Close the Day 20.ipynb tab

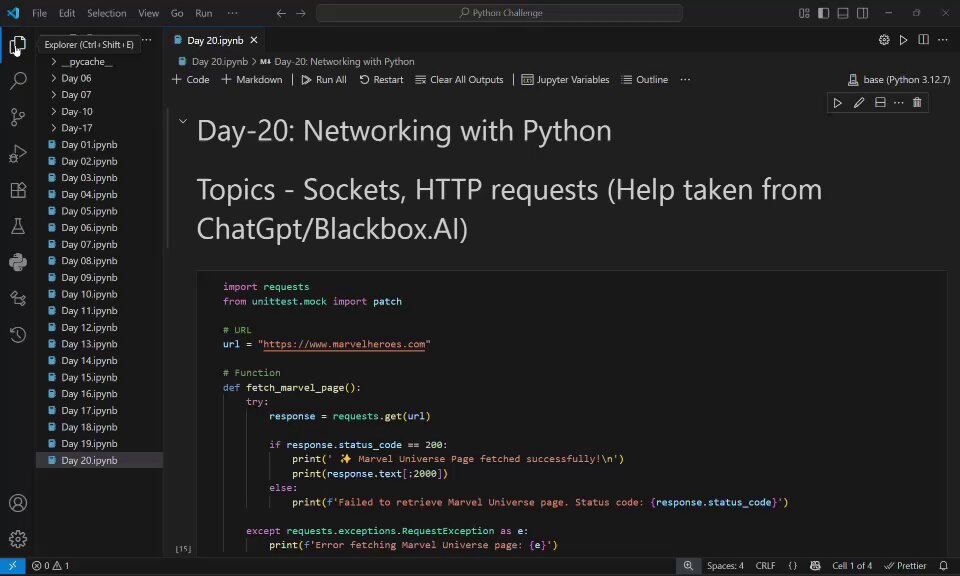coord(254,40)
